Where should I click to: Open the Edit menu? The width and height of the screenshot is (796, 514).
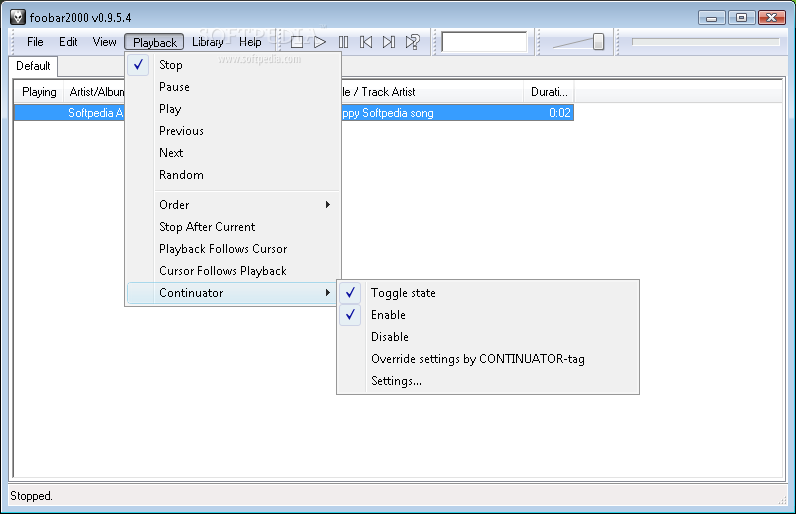click(68, 42)
